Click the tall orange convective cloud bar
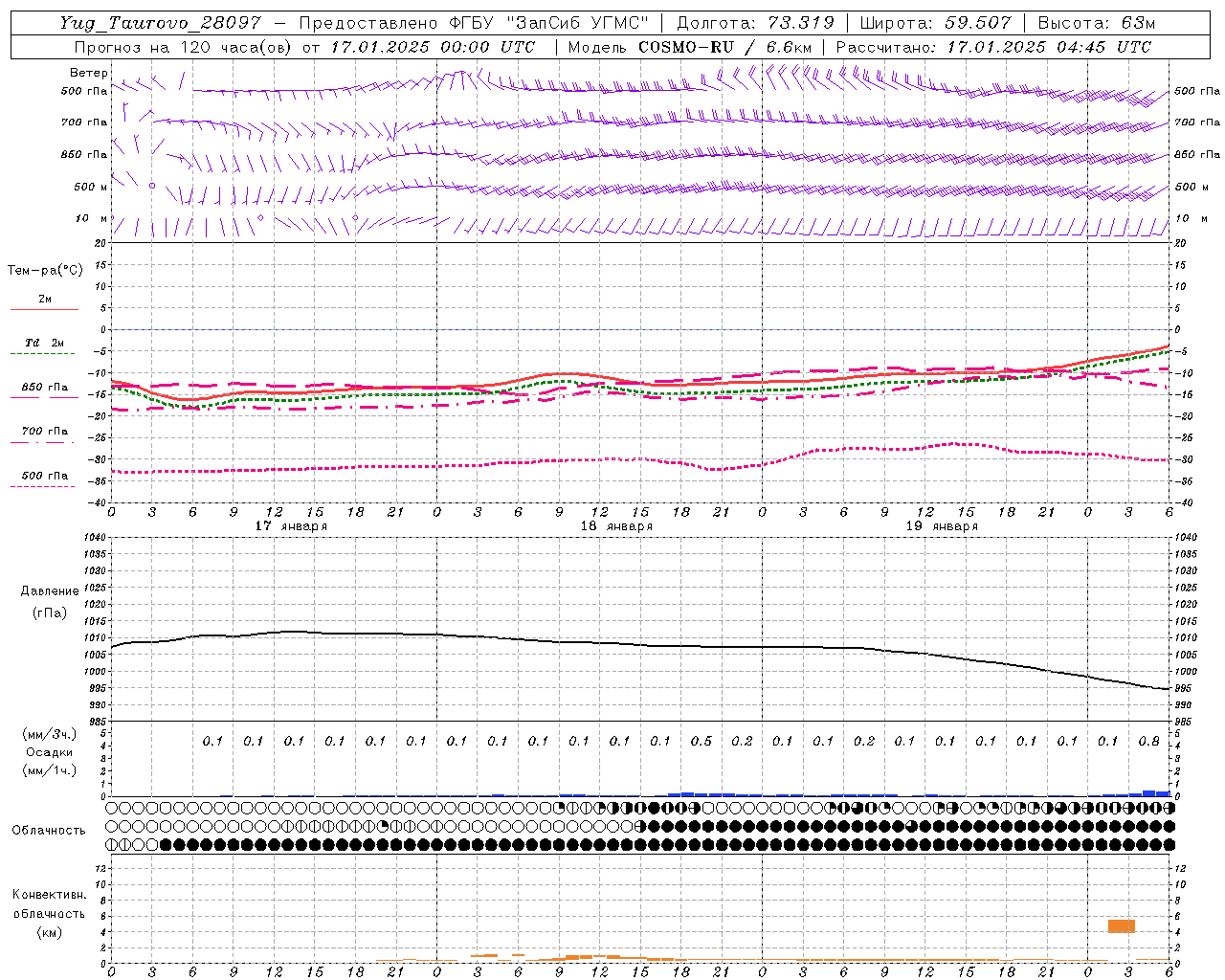 pyautogui.click(x=1122, y=925)
